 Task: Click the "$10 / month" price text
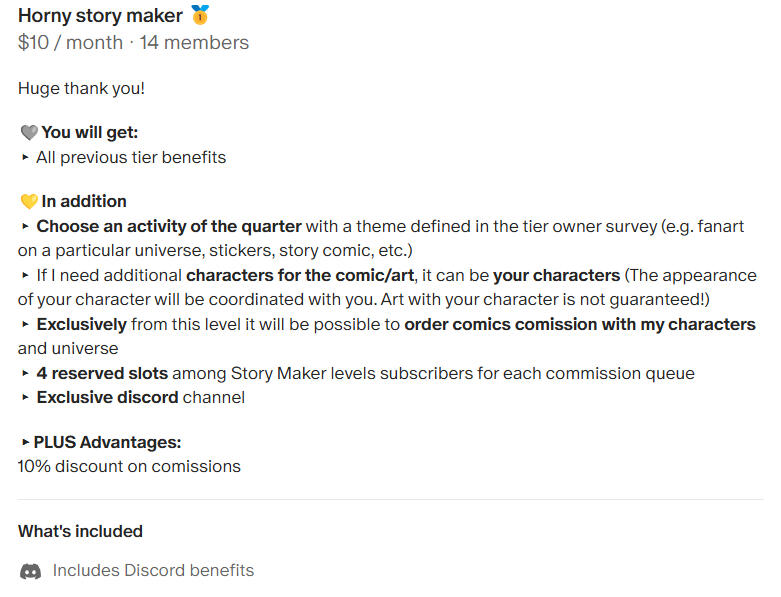point(70,43)
